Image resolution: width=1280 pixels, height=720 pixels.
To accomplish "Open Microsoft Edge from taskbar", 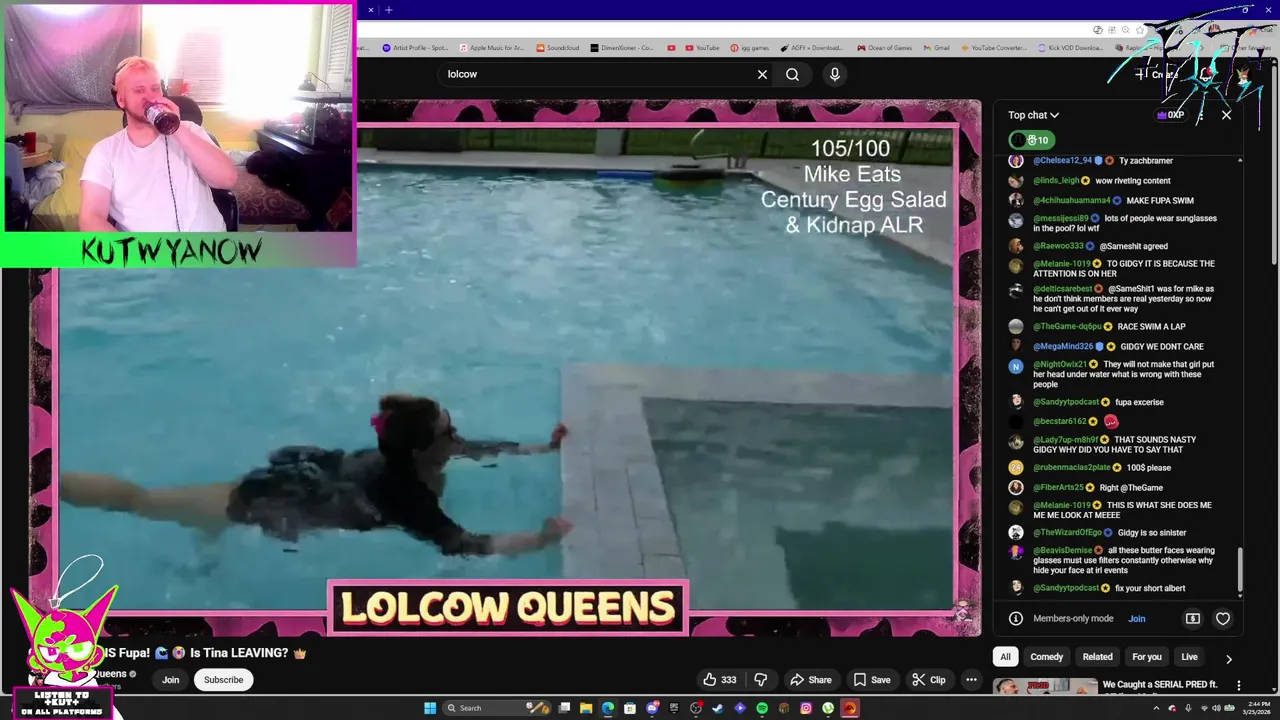I will [608, 708].
